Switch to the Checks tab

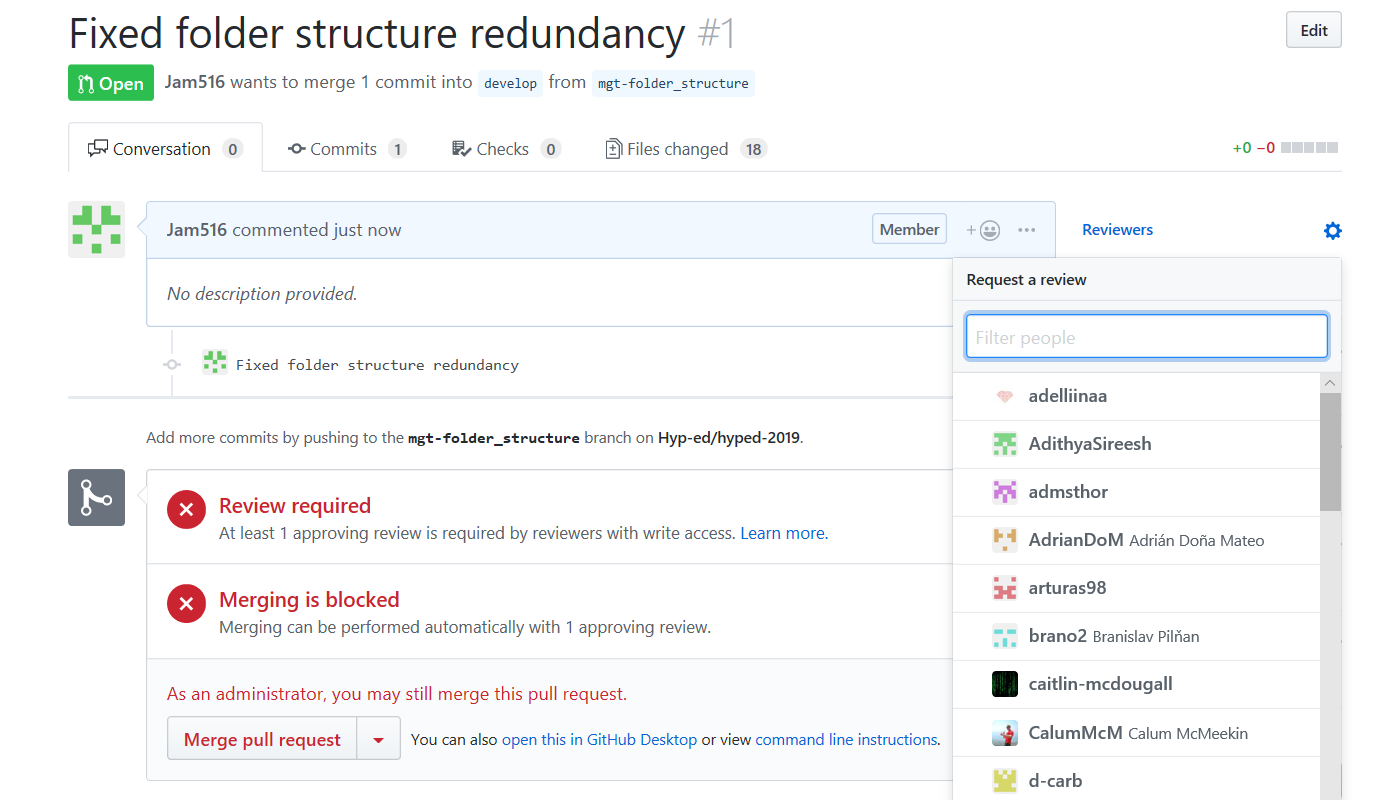(x=505, y=149)
